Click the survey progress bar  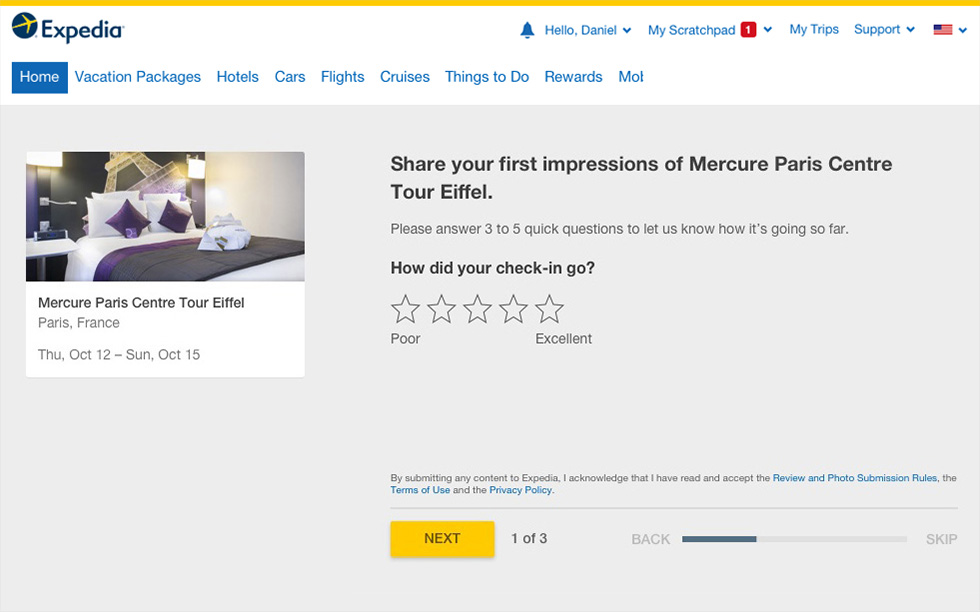click(794, 539)
